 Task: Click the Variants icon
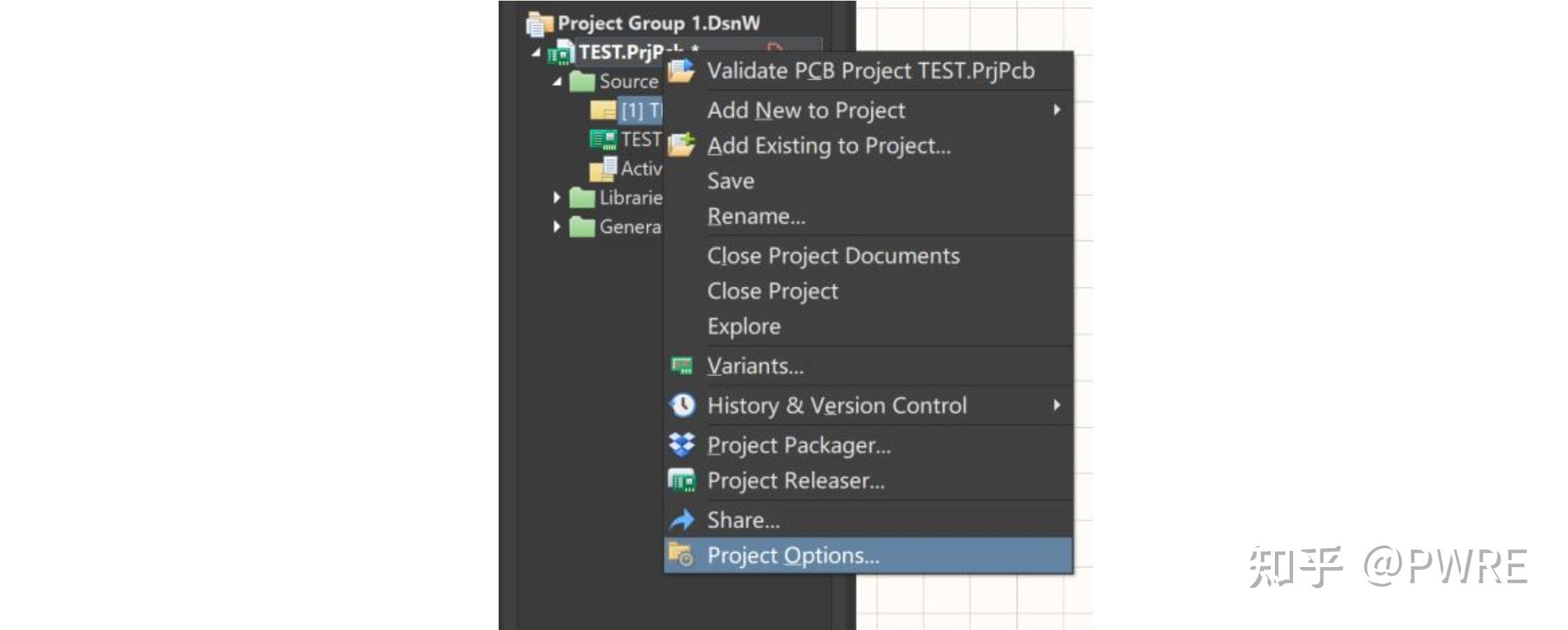coord(681,366)
